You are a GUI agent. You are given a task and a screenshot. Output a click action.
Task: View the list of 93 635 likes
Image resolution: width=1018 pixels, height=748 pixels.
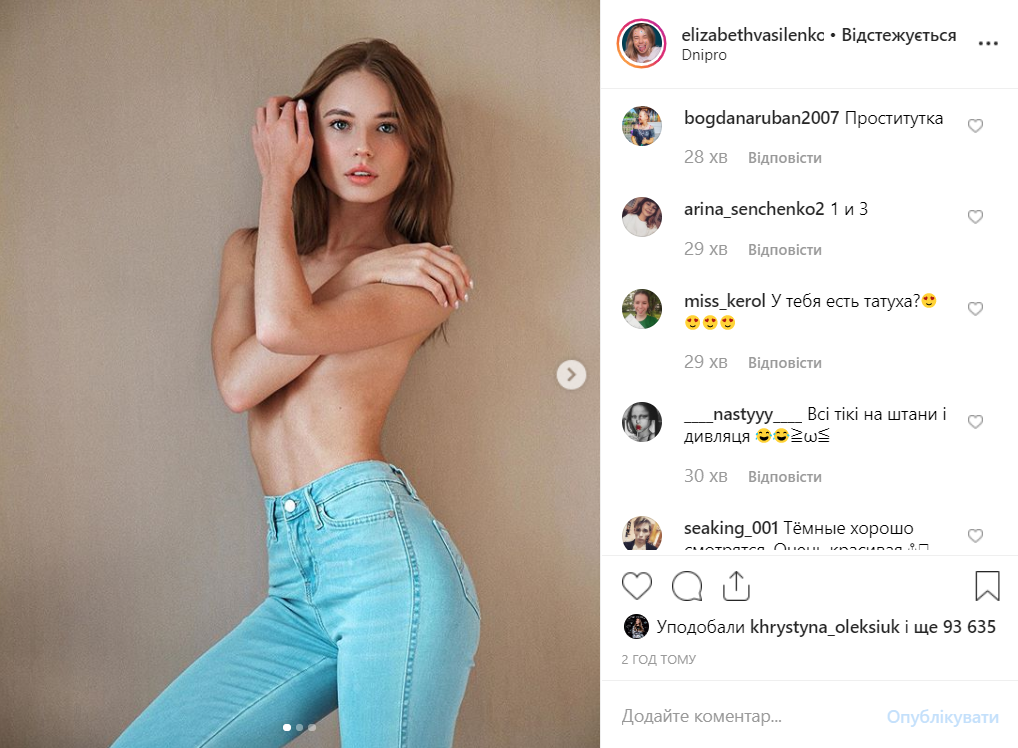954,627
